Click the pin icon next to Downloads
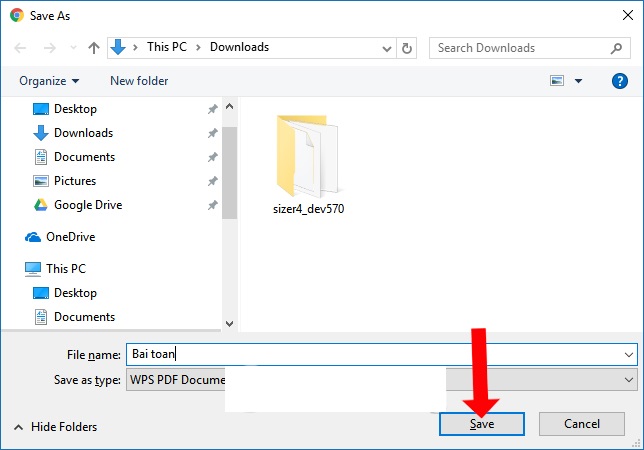The image size is (644, 450). 212,133
